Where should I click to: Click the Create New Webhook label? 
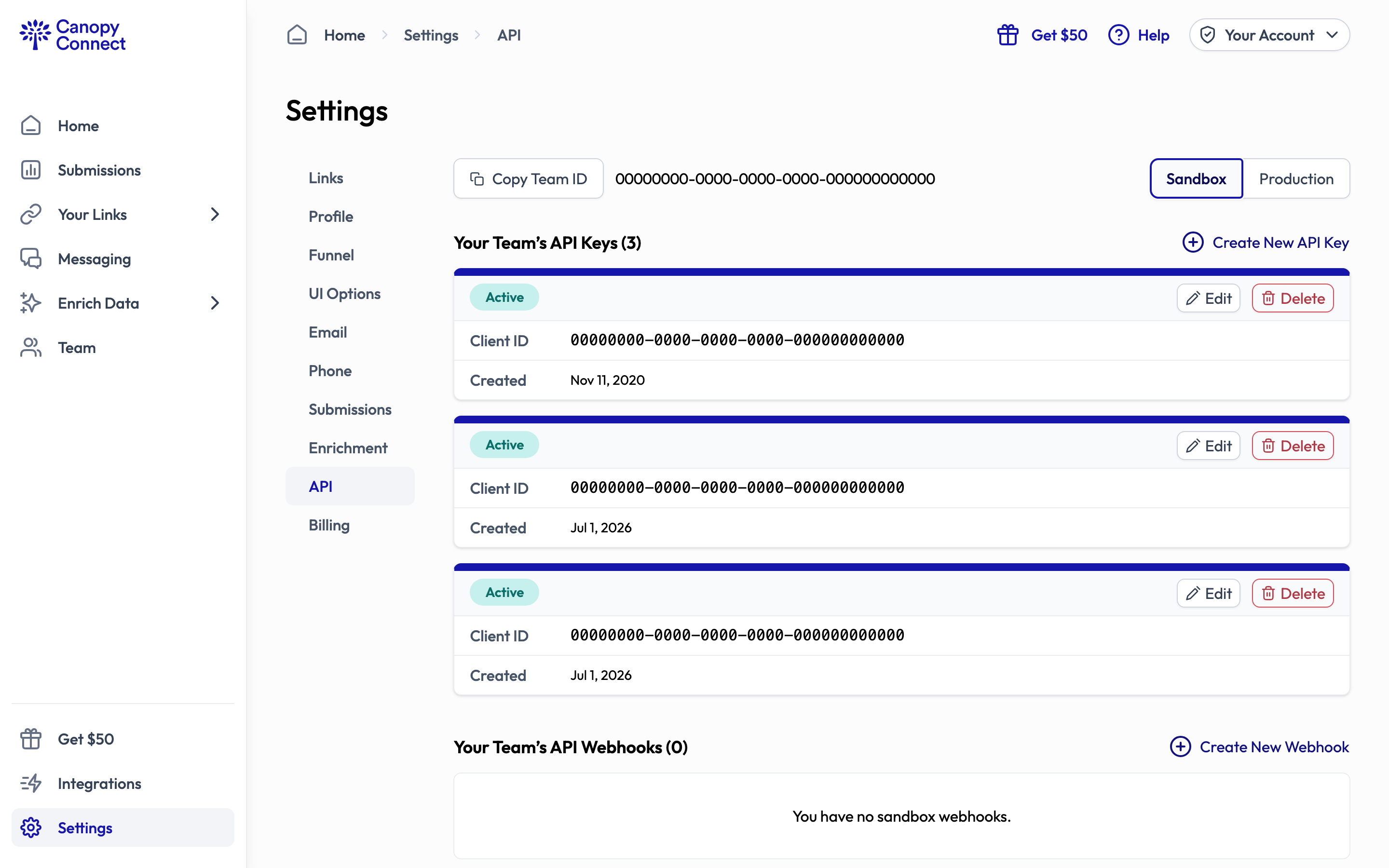(1274, 746)
